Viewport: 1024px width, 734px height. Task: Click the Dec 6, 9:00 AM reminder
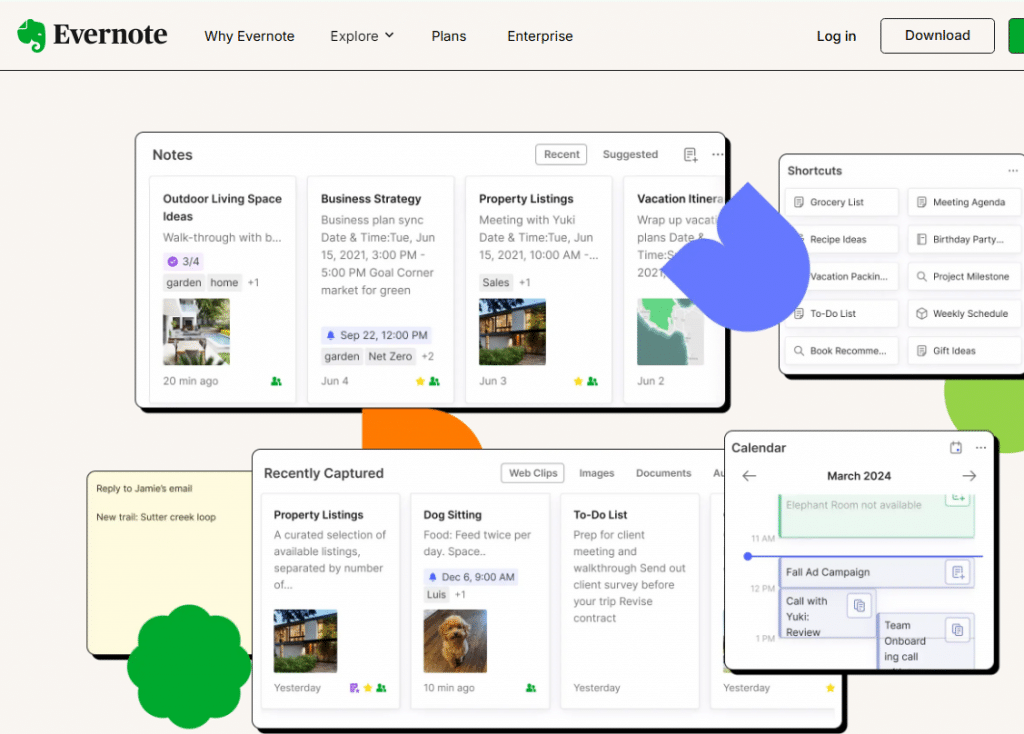pyautogui.click(x=471, y=577)
